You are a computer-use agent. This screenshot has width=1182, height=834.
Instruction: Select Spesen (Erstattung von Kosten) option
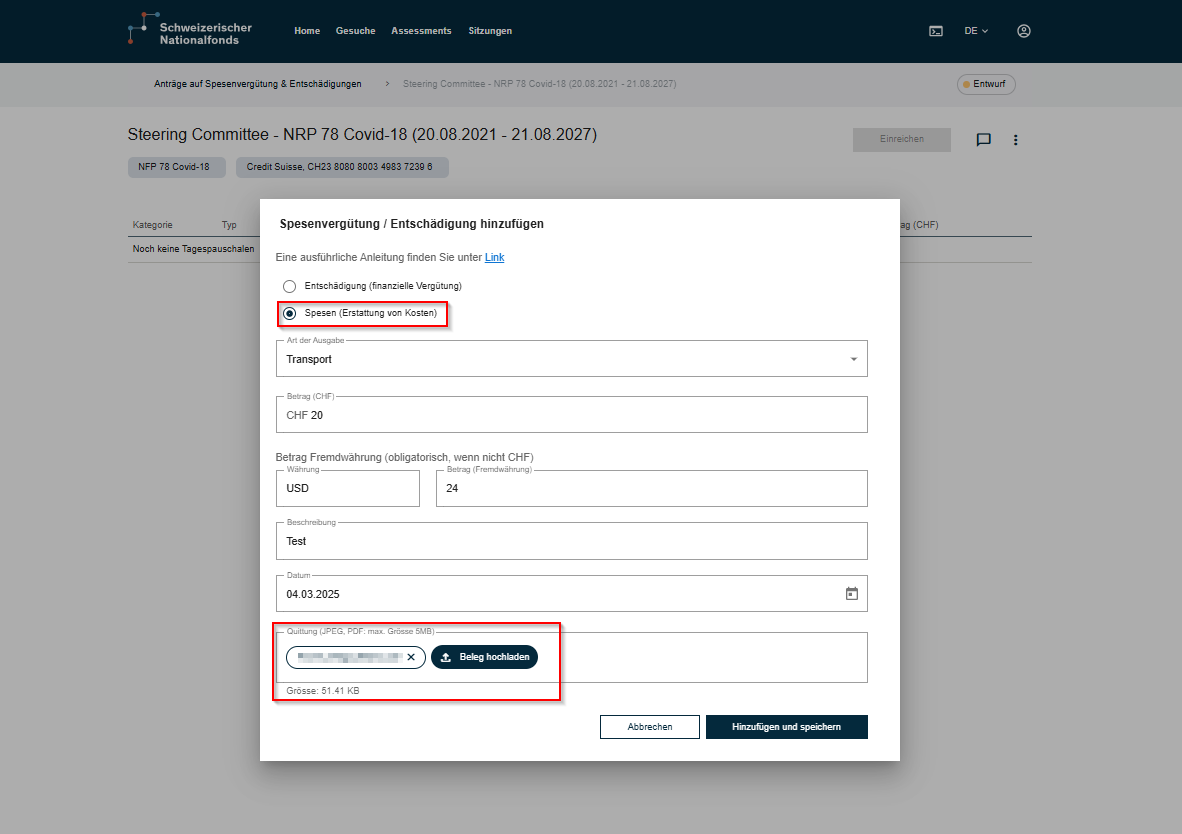click(290, 313)
